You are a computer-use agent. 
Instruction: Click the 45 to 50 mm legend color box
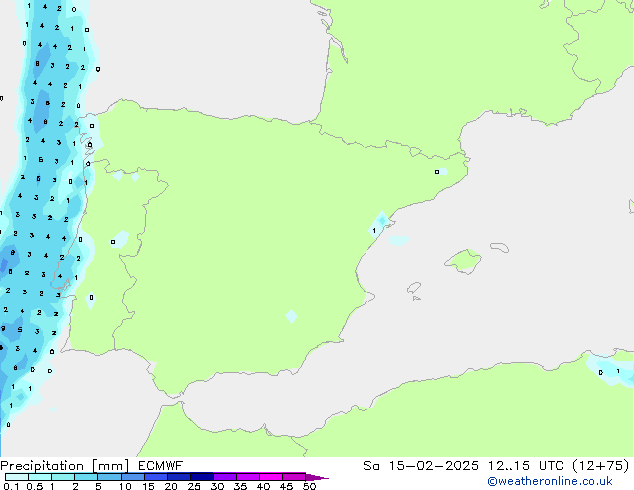(294, 477)
